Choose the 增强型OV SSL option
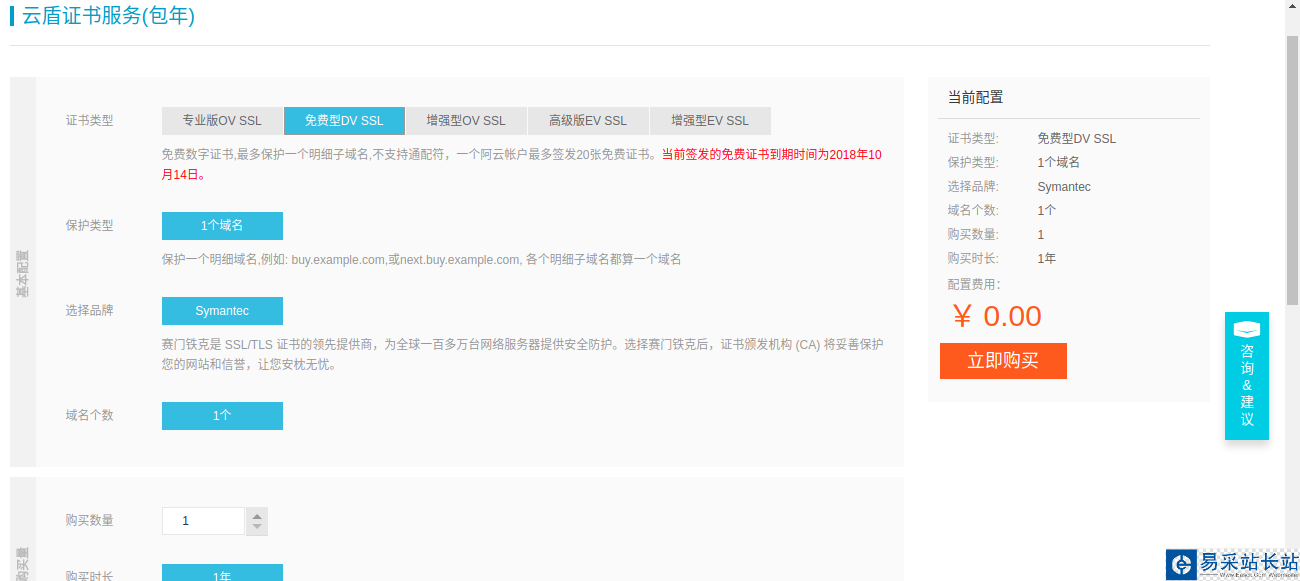 [x=466, y=121]
